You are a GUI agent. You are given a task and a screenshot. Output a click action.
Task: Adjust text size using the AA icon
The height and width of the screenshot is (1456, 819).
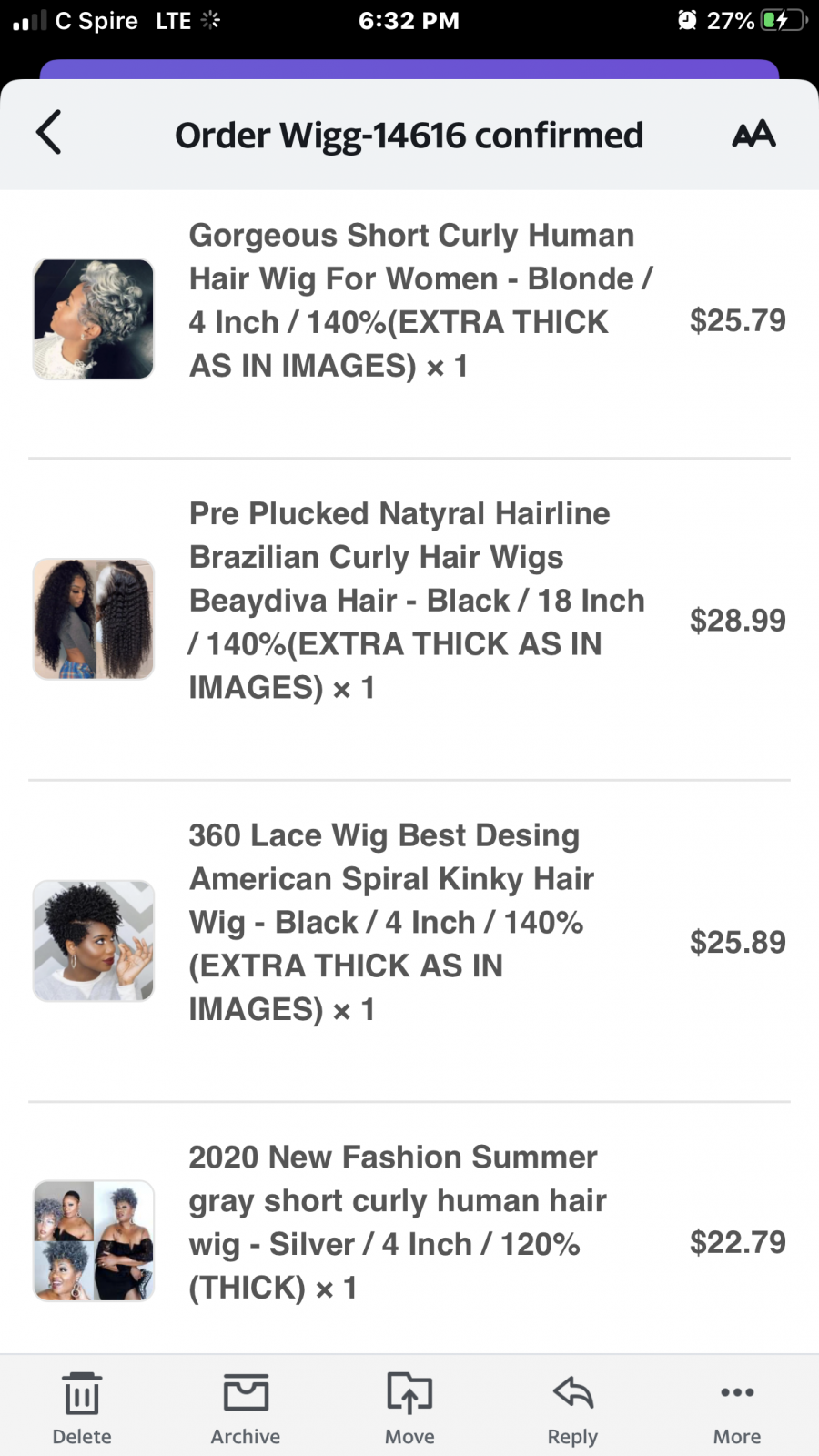coord(753,135)
